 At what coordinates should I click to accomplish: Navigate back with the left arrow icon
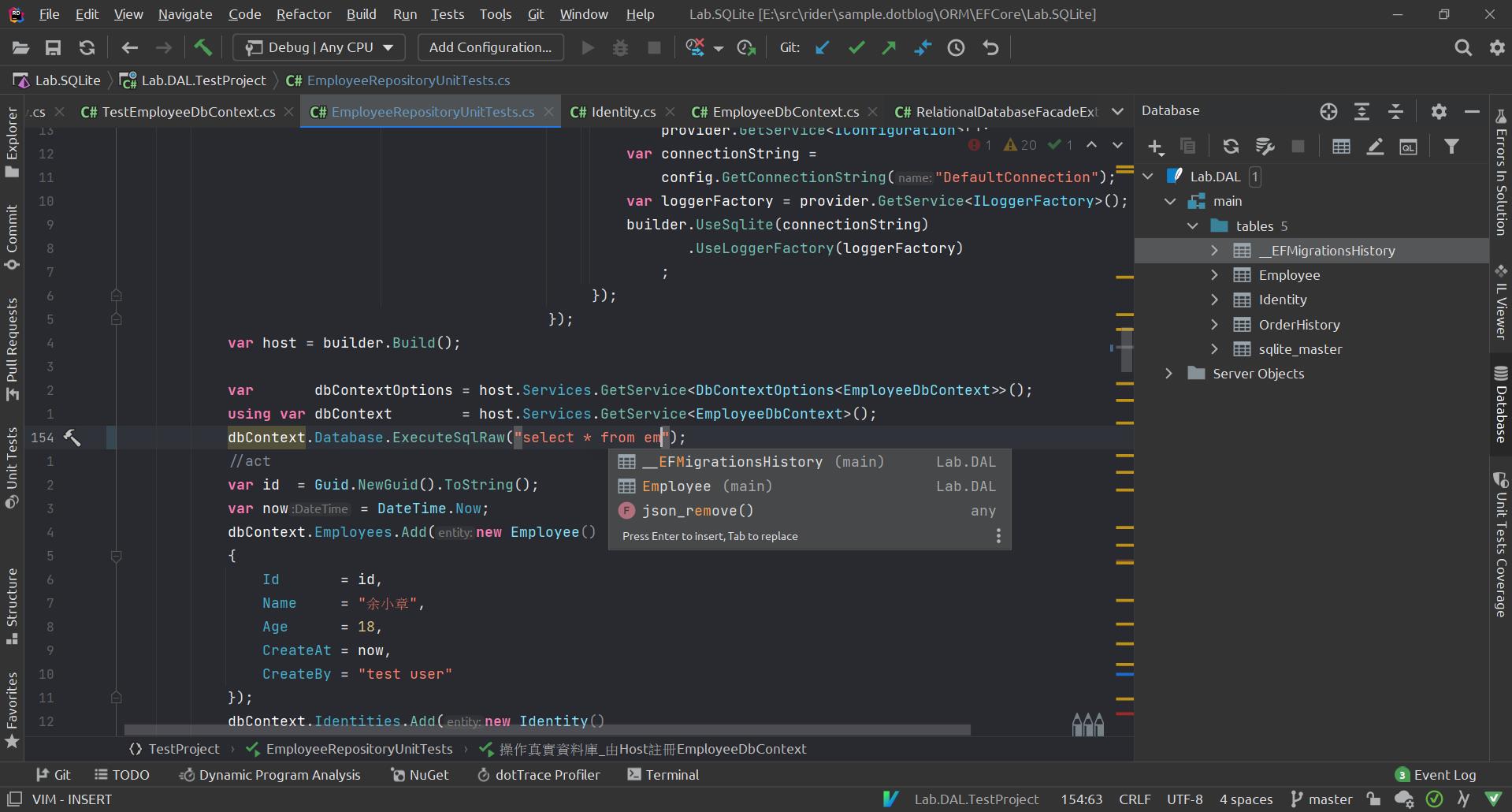tap(130, 48)
